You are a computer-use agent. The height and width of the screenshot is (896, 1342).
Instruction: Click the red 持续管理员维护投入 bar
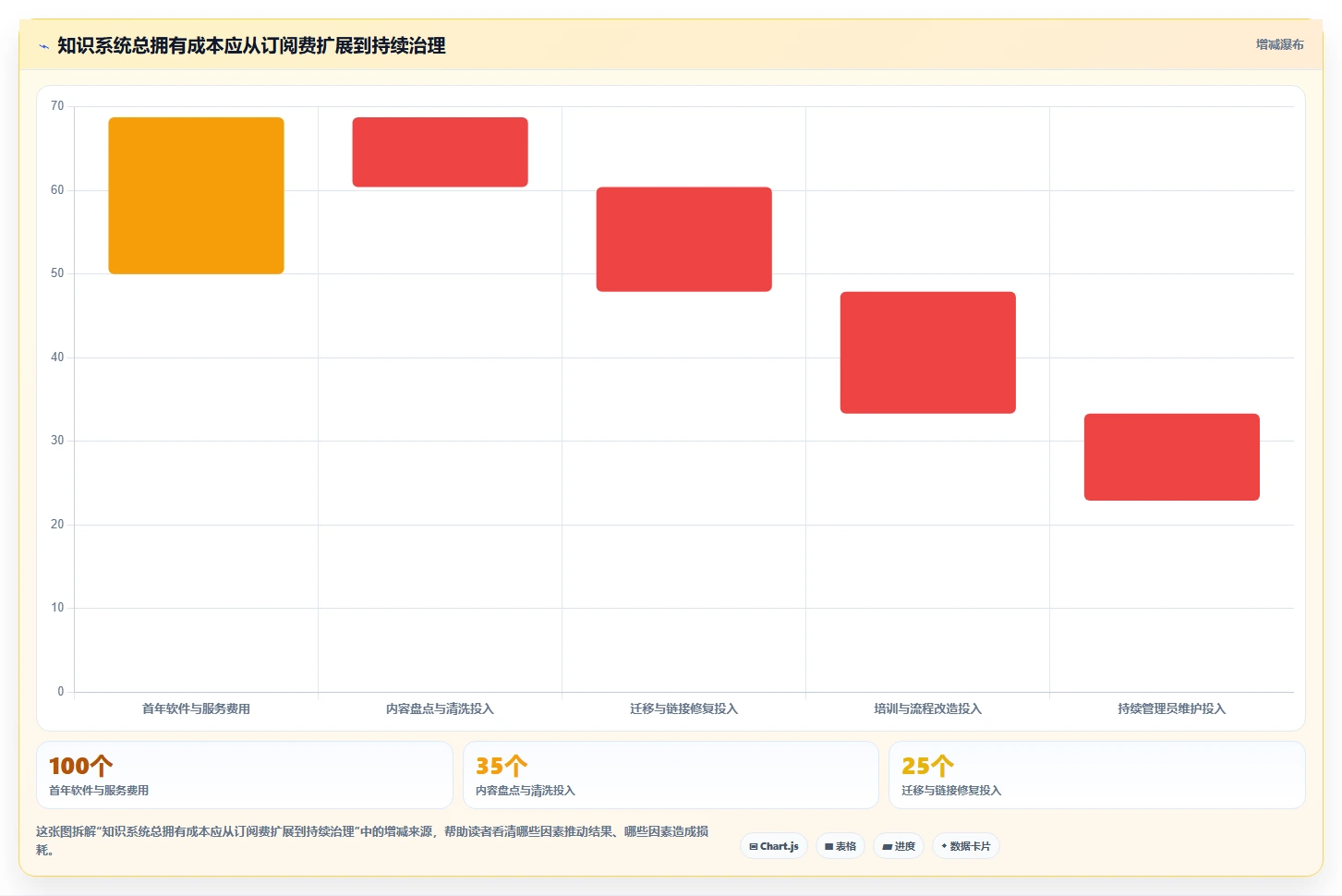point(1171,457)
